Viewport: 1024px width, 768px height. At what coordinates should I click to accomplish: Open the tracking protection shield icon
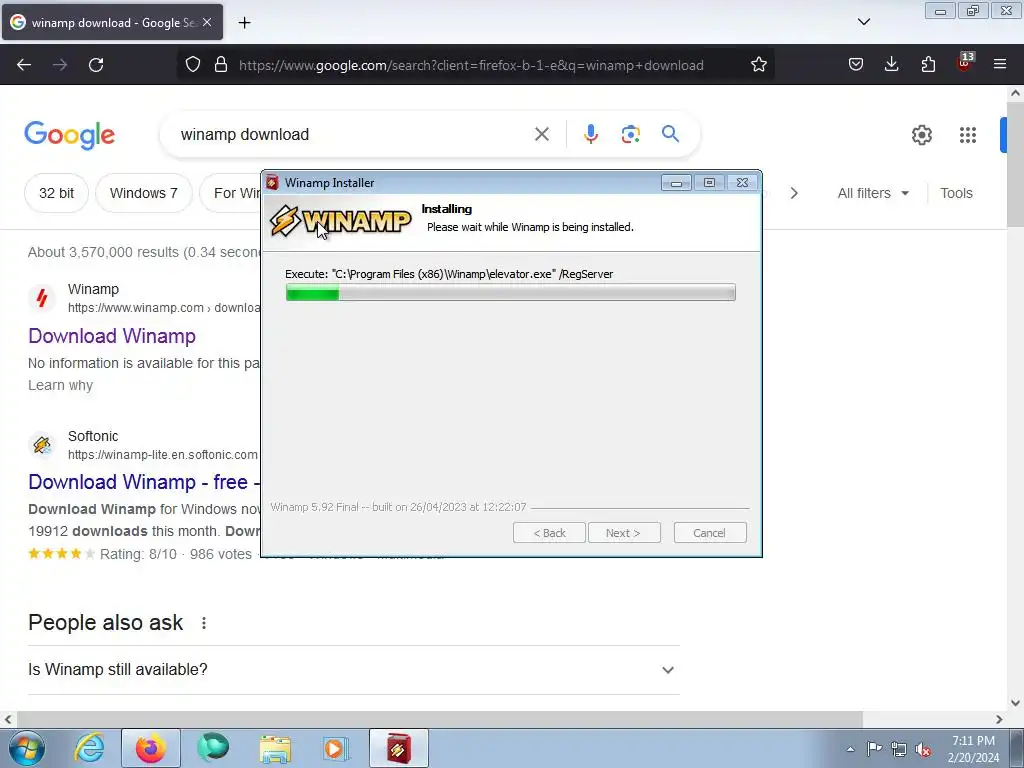click(193, 65)
